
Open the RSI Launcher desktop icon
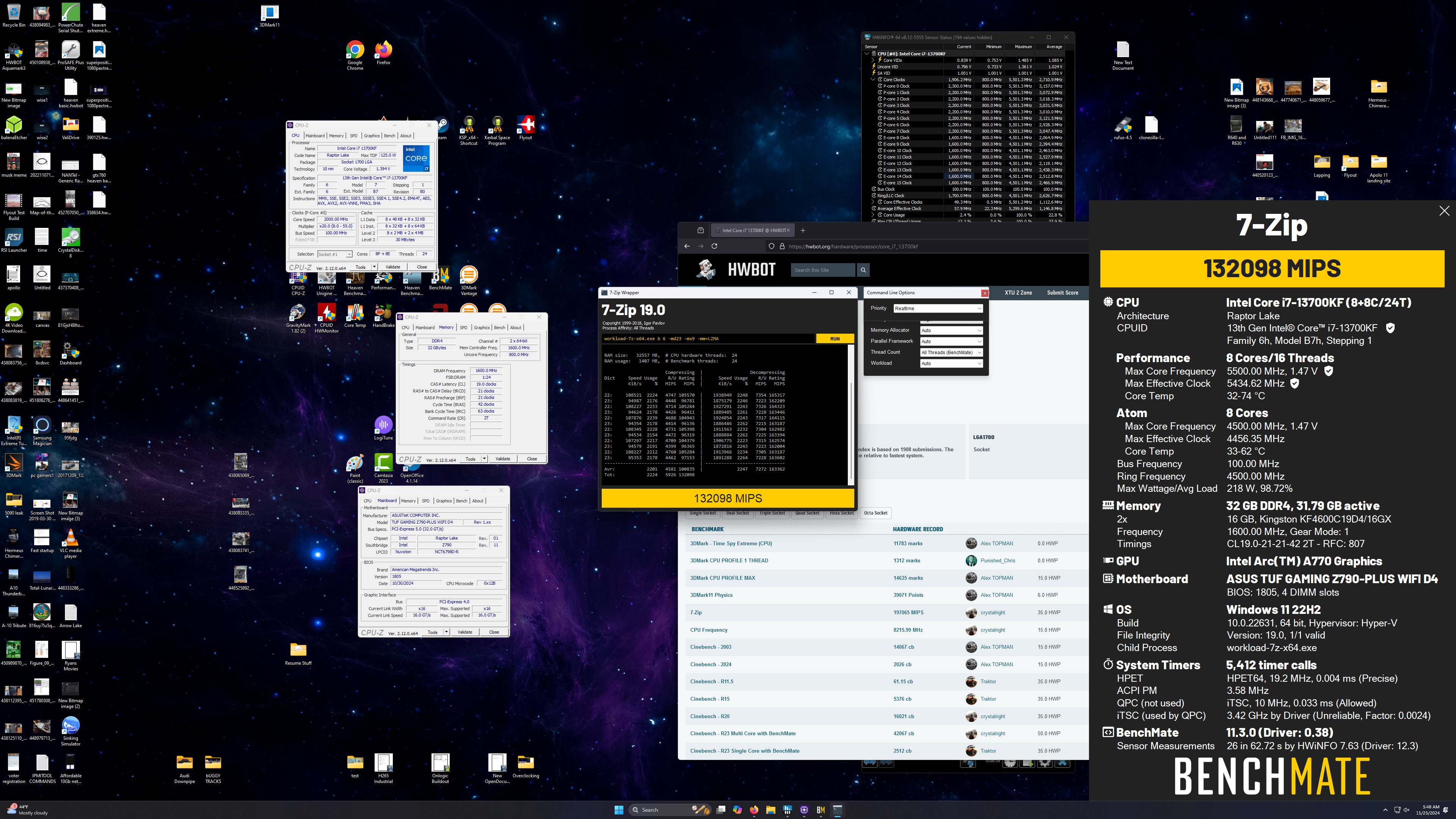coord(14,241)
